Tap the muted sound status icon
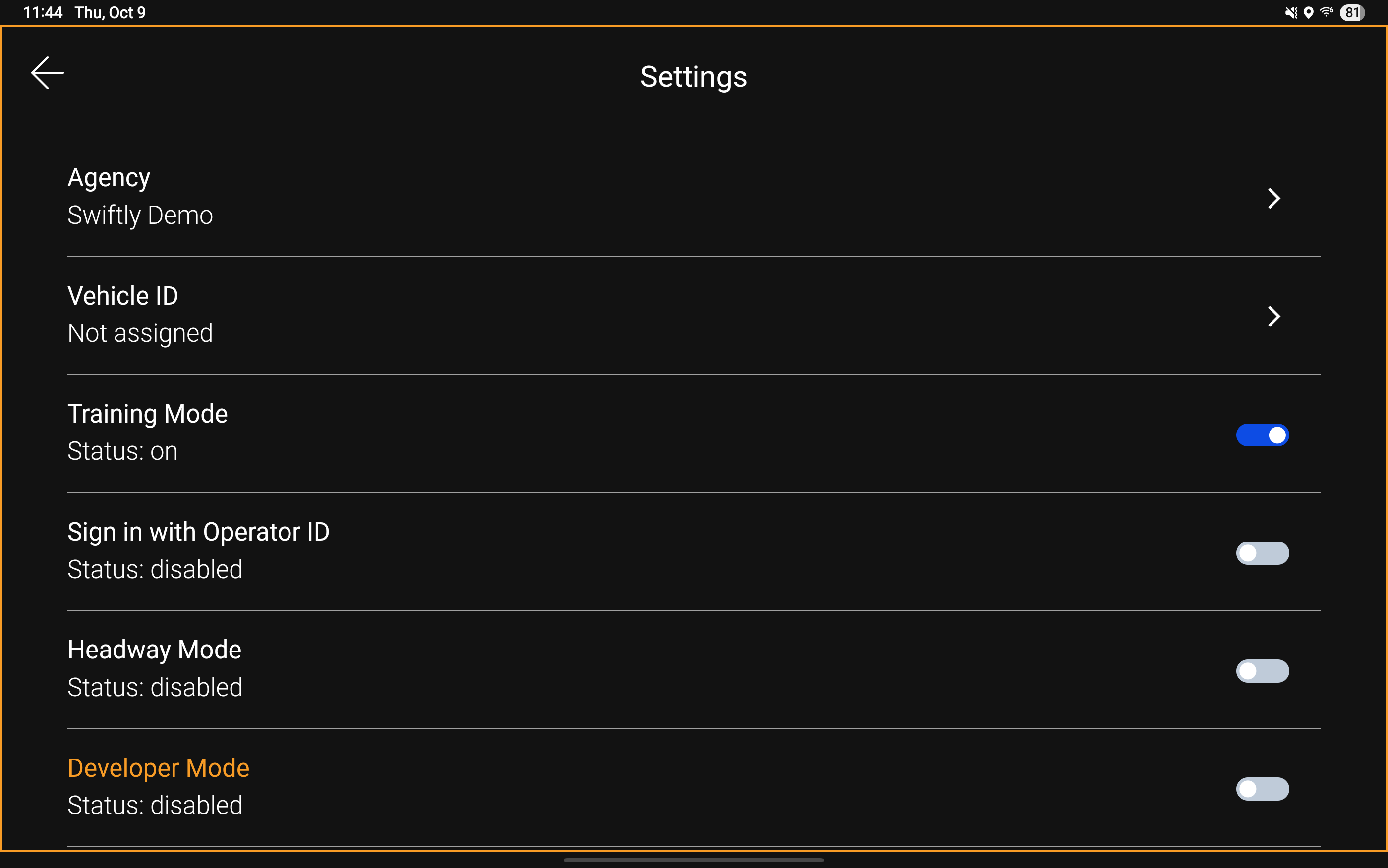This screenshot has width=1388, height=868. point(1290,12)
